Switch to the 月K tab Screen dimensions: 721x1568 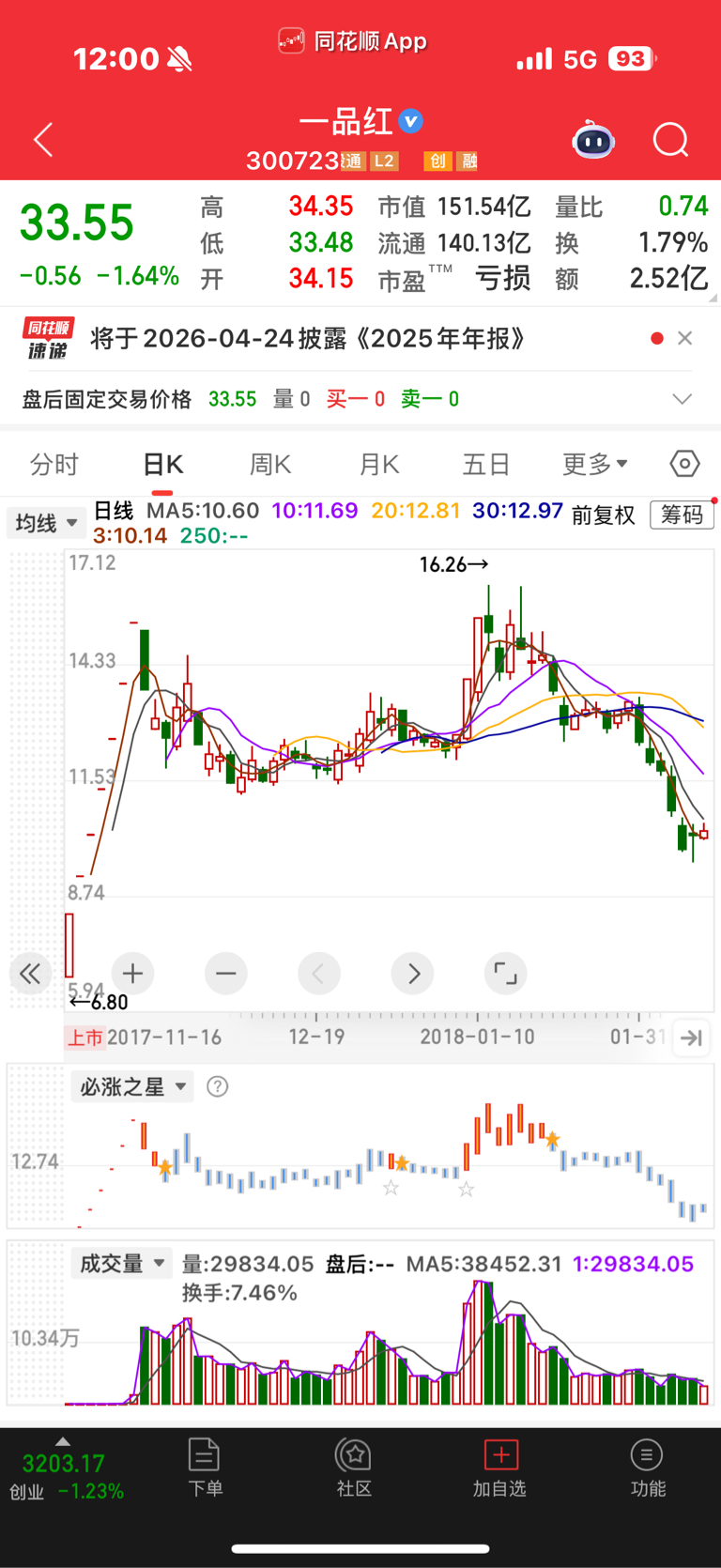pos(379,464)
